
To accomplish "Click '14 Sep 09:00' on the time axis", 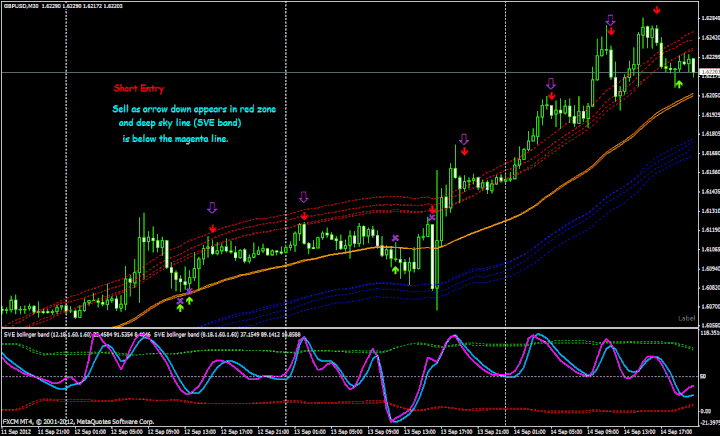I will 604,432.
